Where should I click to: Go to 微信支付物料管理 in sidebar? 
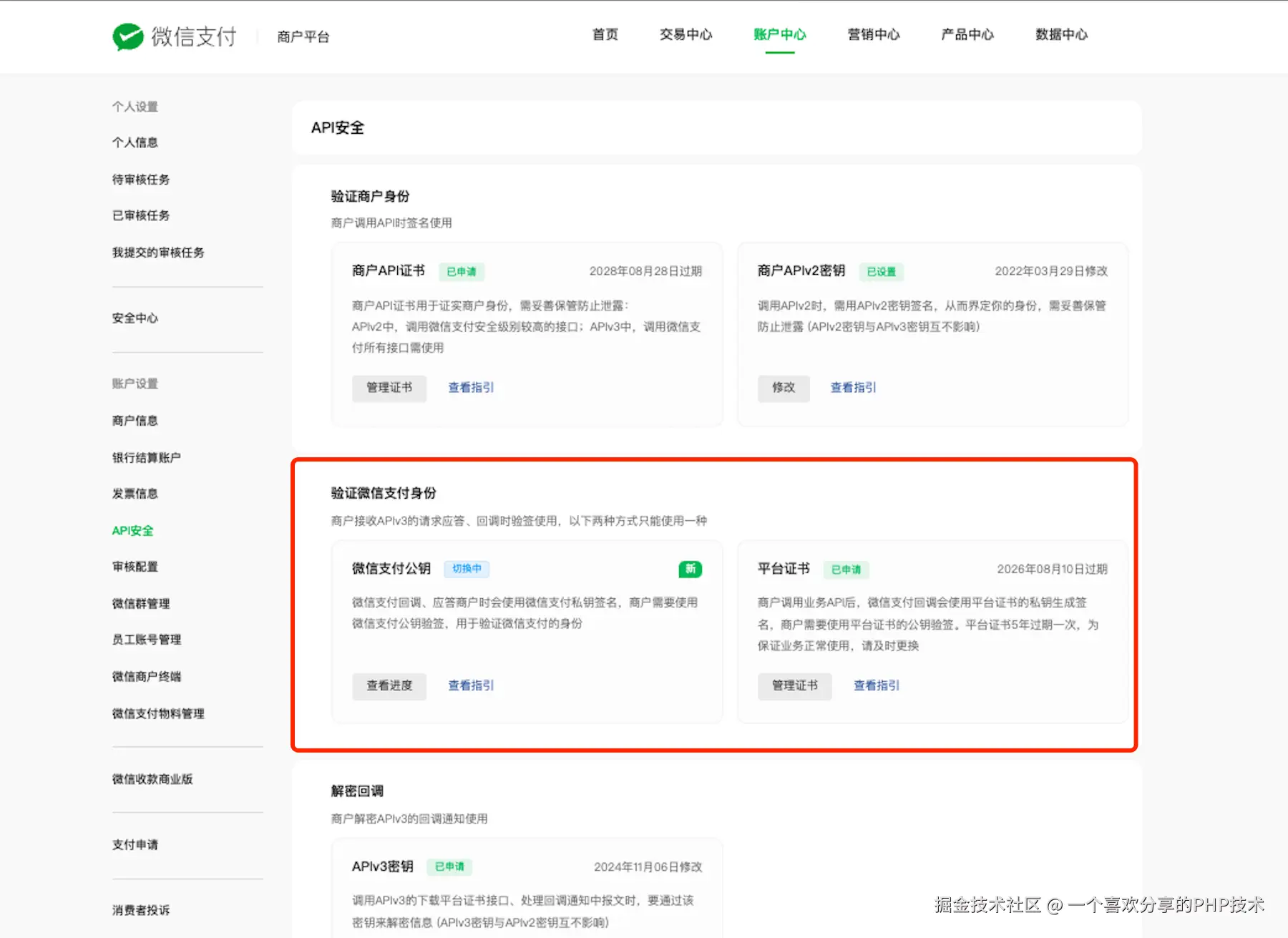pyautogui.click(x=158, y=714)
